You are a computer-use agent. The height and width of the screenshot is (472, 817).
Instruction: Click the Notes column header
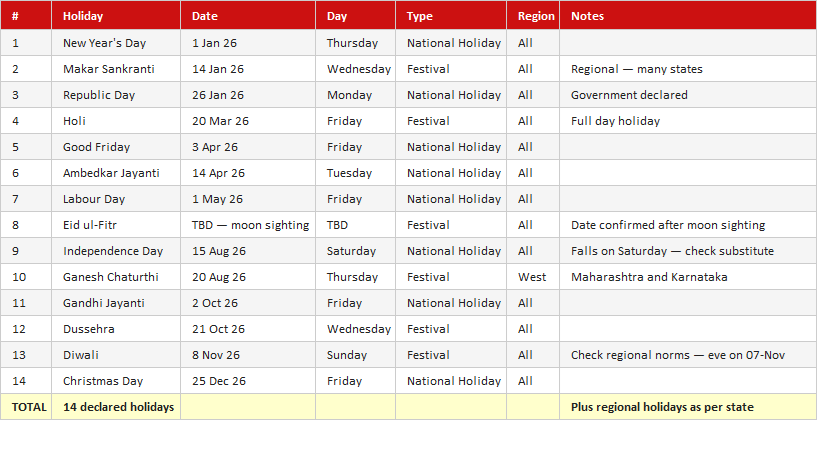688,16
